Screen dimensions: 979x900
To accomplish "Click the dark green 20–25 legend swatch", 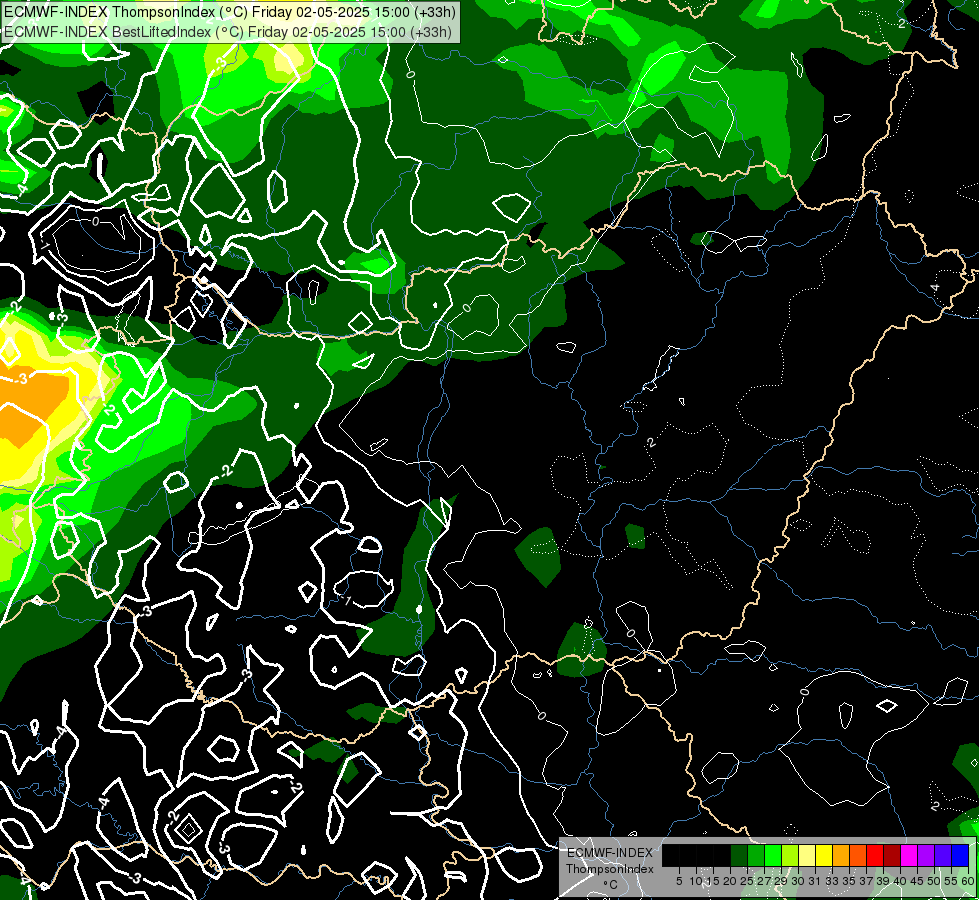I will coord(739,856).
